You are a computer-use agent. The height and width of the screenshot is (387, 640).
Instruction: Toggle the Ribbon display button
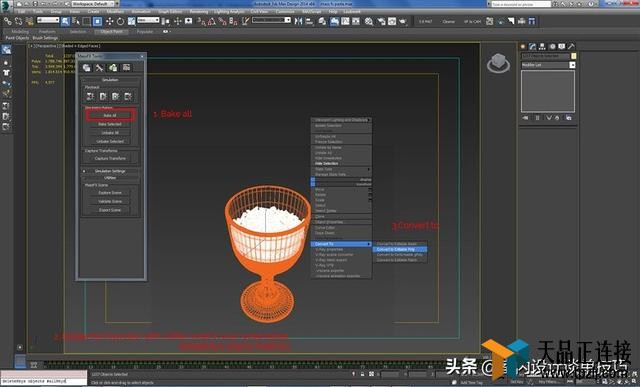(334, 21)
